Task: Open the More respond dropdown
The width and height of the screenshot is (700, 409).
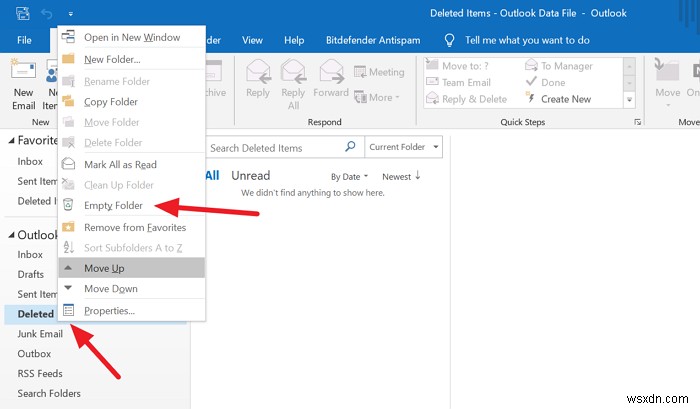Action: pos(377,97)
